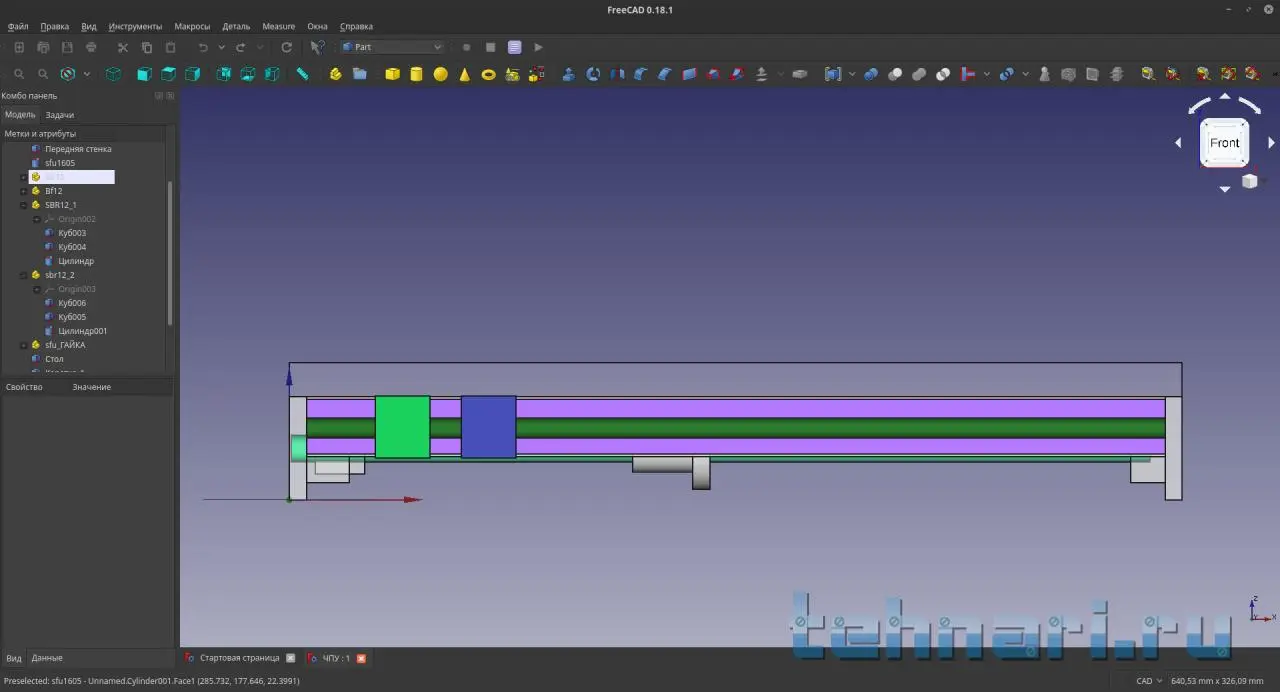Create a box primitive with the yellow cube icon
Screen dimensions: 1280x692
point(392,74)
